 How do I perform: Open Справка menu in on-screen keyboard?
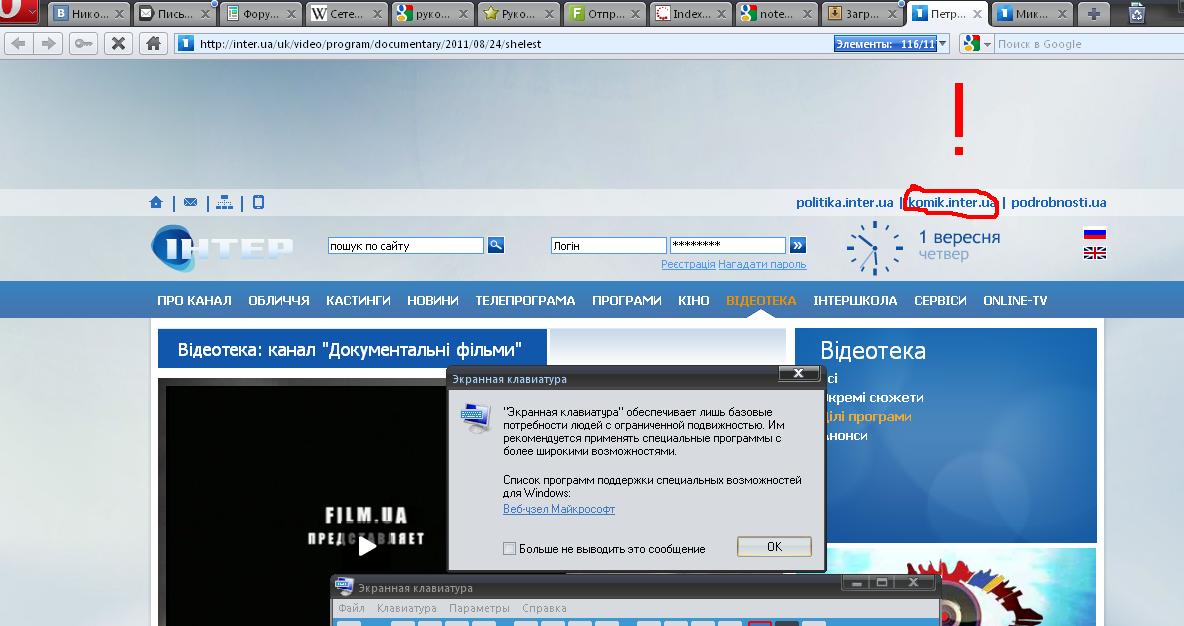pyautogui.click(x=544, y=608)
